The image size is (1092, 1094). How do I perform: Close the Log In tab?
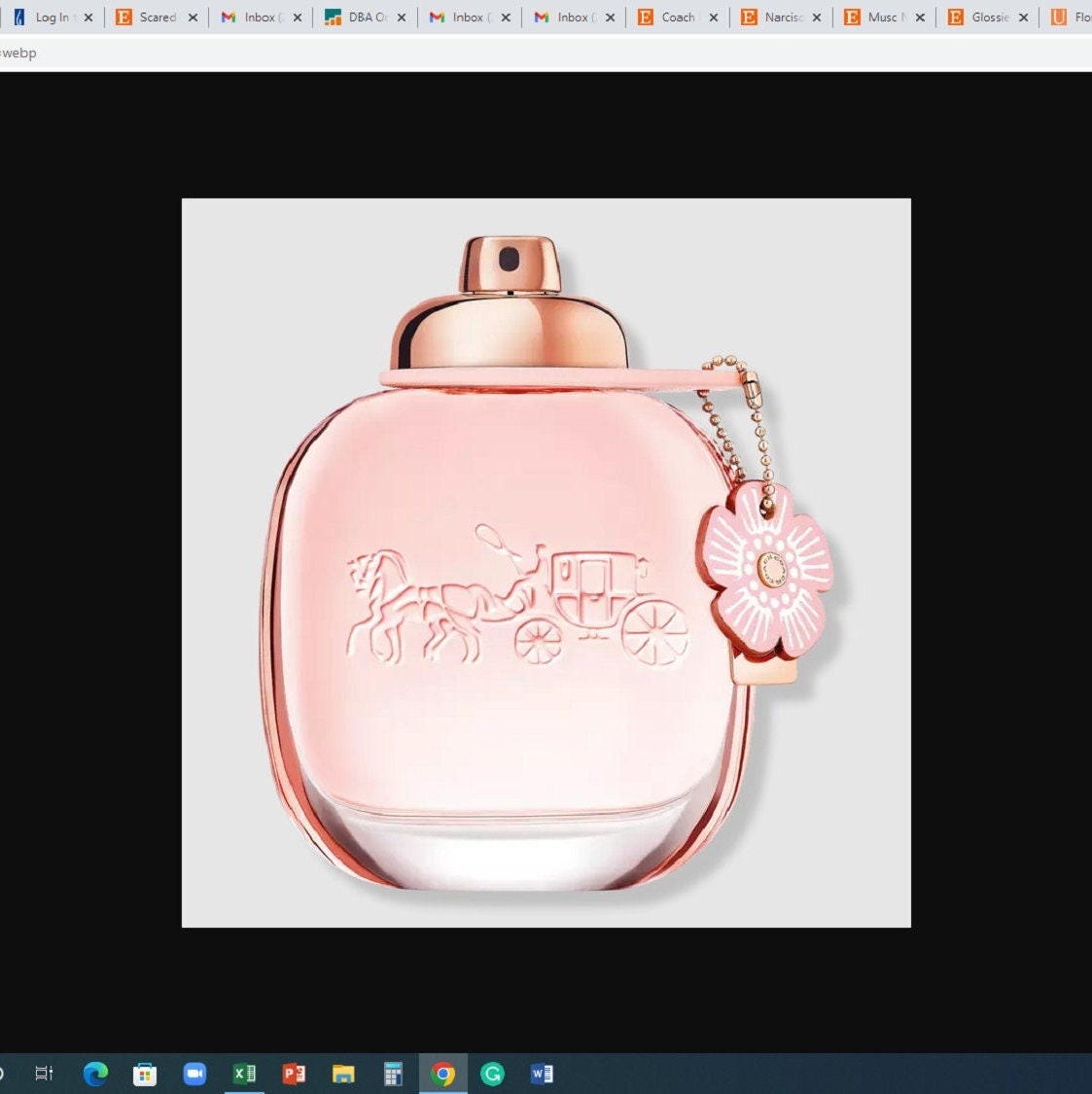[88, 18]
